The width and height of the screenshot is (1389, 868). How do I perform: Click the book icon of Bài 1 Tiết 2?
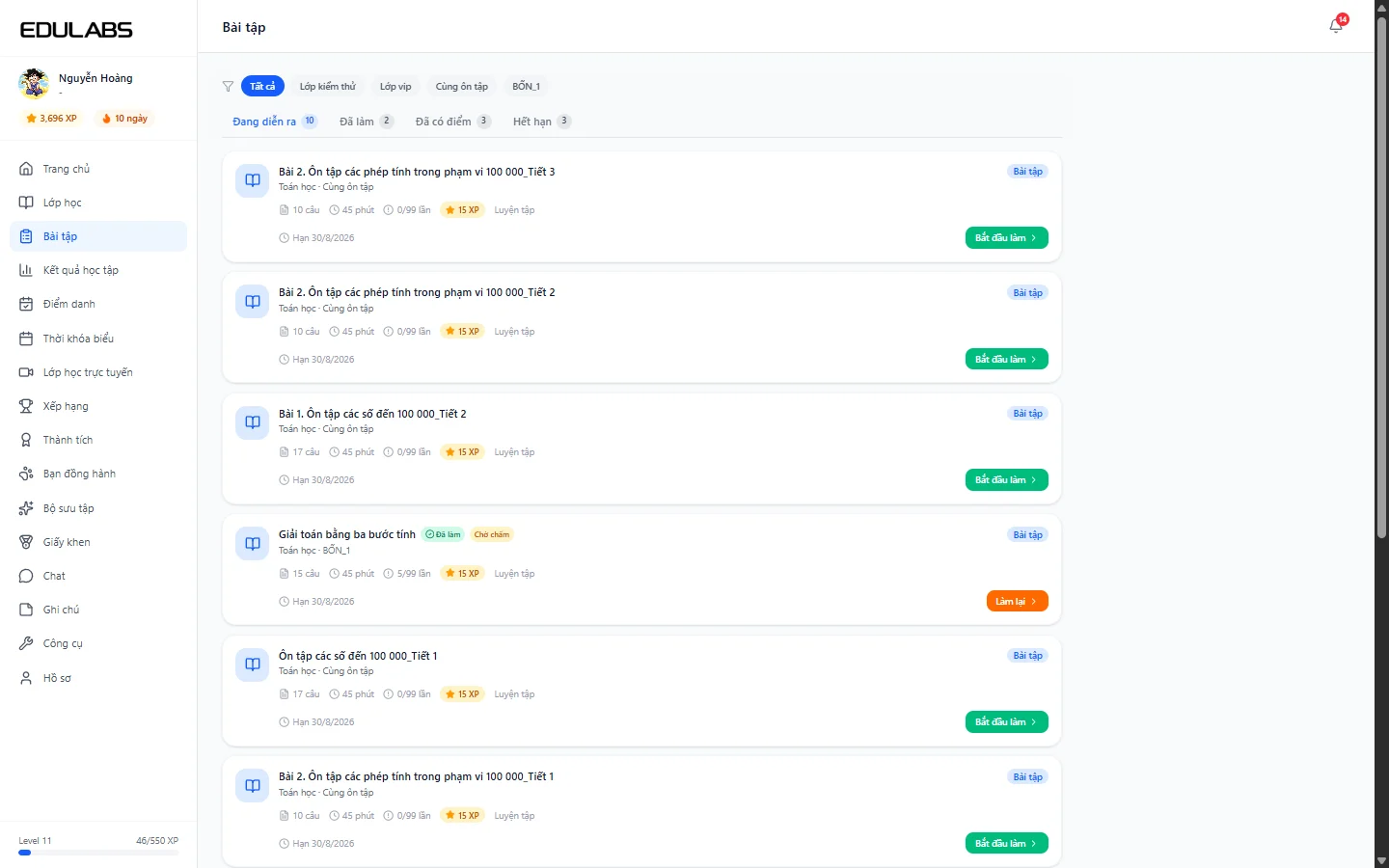click(253, 422)
